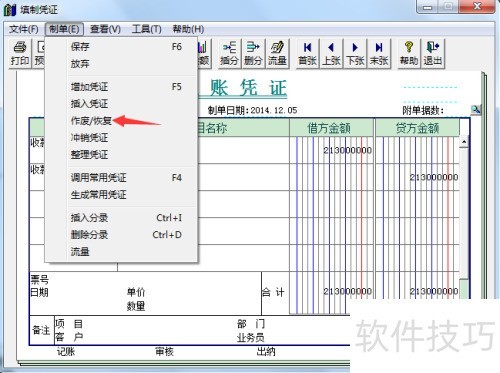The image size is (500, 373).
Task: Open the 帮助 help toolbar icon
Action: [409, 53]
